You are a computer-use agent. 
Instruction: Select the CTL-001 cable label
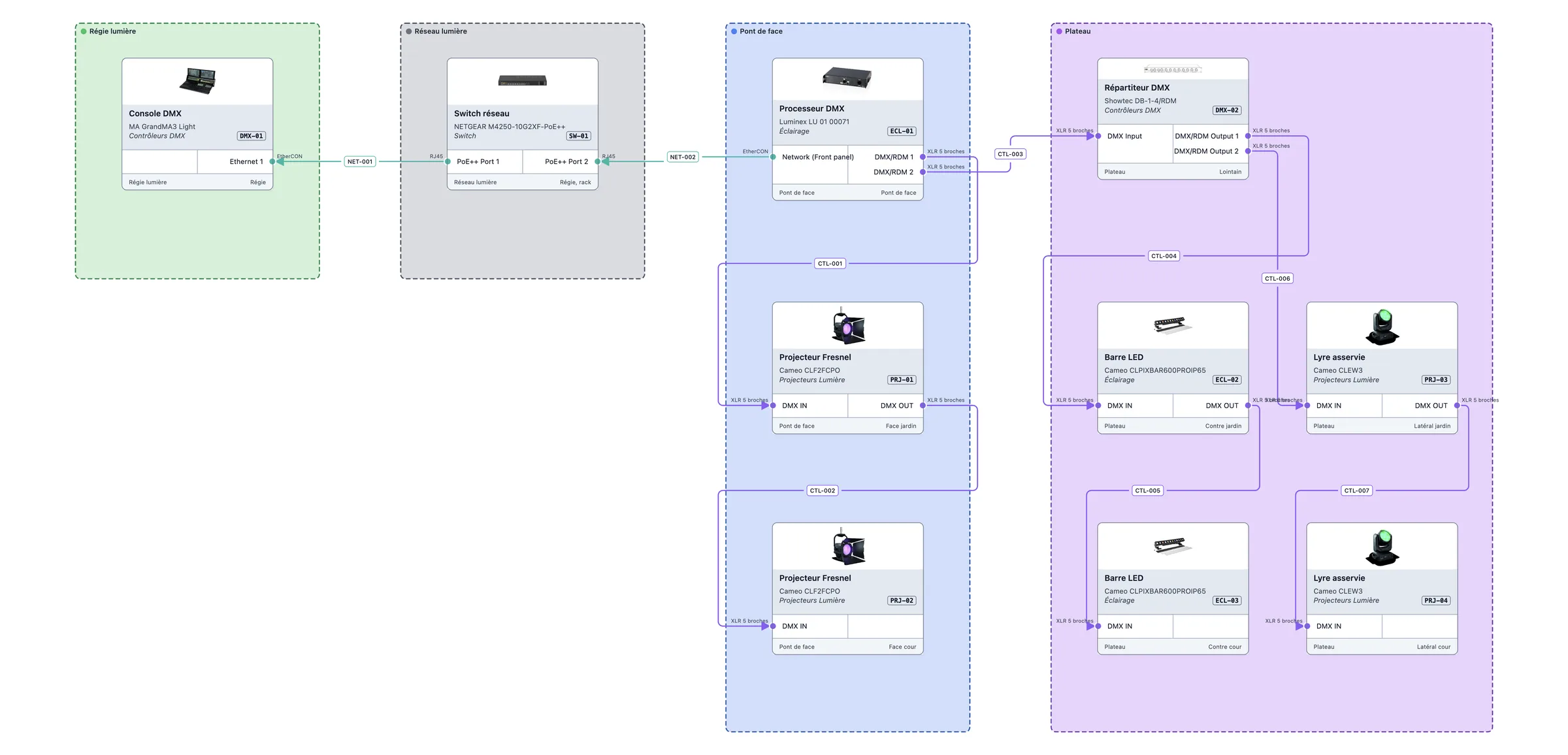point(830,264)
